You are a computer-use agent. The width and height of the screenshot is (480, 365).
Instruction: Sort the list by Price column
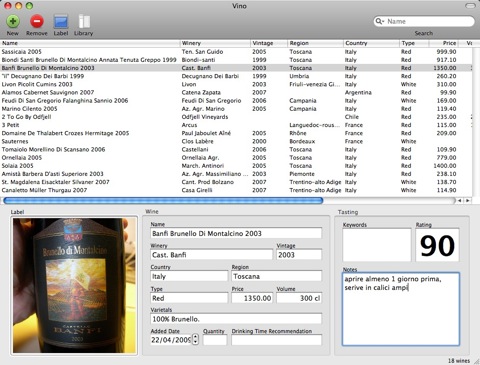click(444, 43)
